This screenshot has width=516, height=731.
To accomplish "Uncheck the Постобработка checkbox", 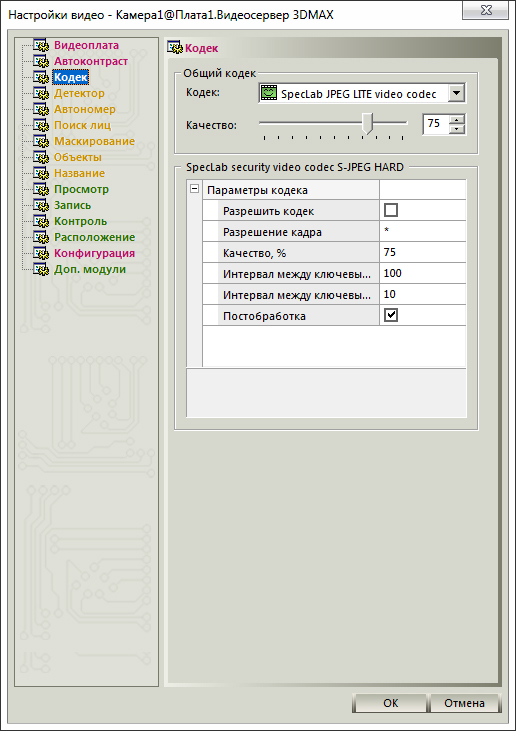I will (391, 315).
